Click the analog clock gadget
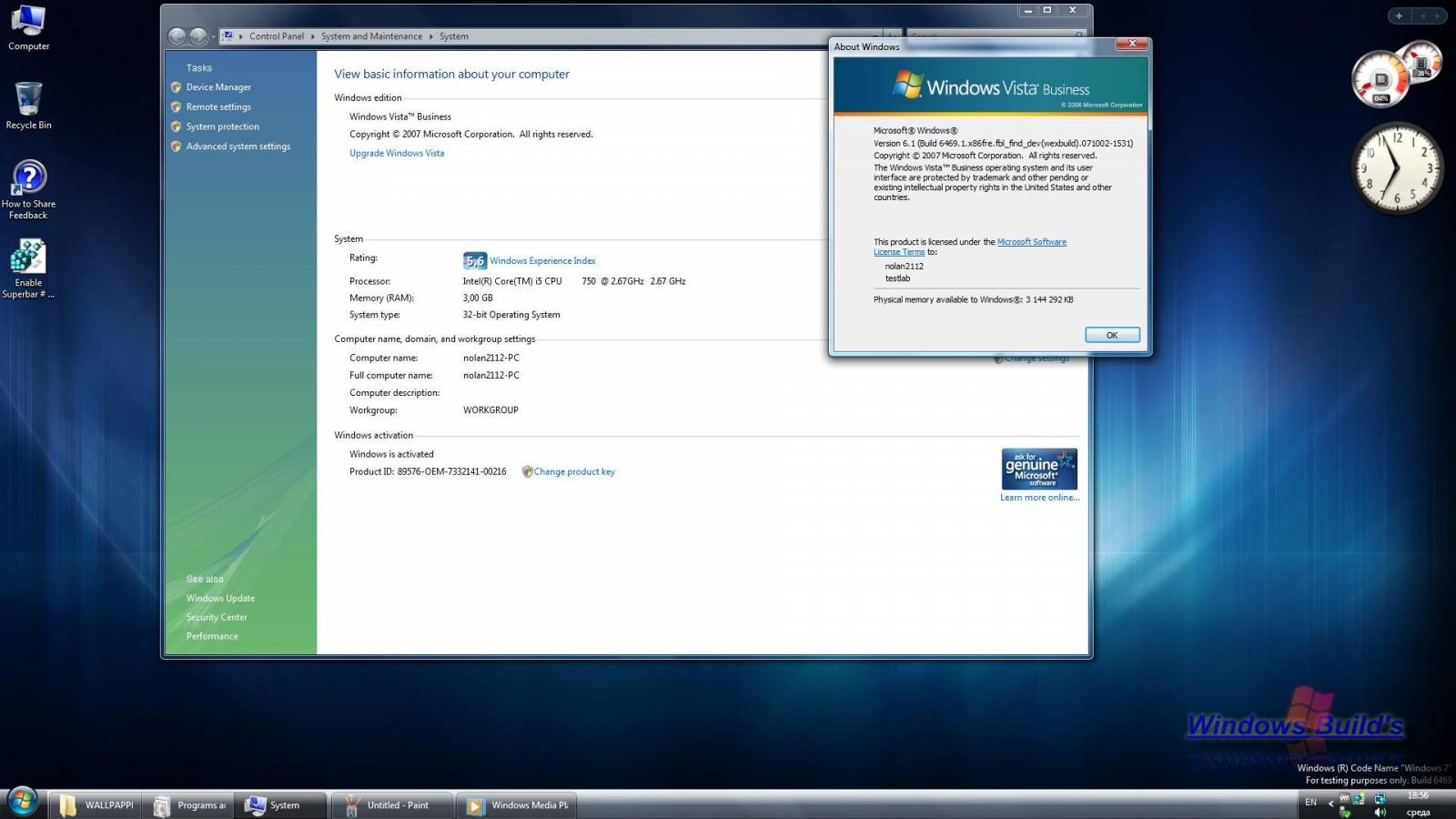1456x819 pixels. tap(1397, 168)
